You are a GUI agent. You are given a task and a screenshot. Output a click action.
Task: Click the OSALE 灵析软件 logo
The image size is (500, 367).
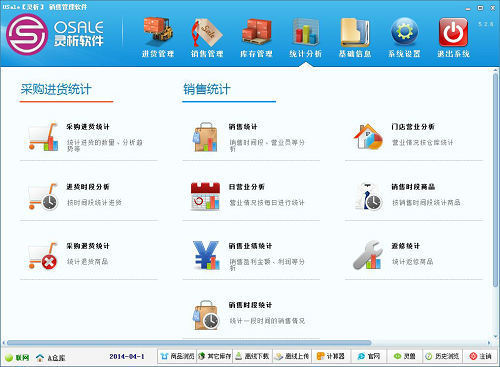click(x=55, y=34)
